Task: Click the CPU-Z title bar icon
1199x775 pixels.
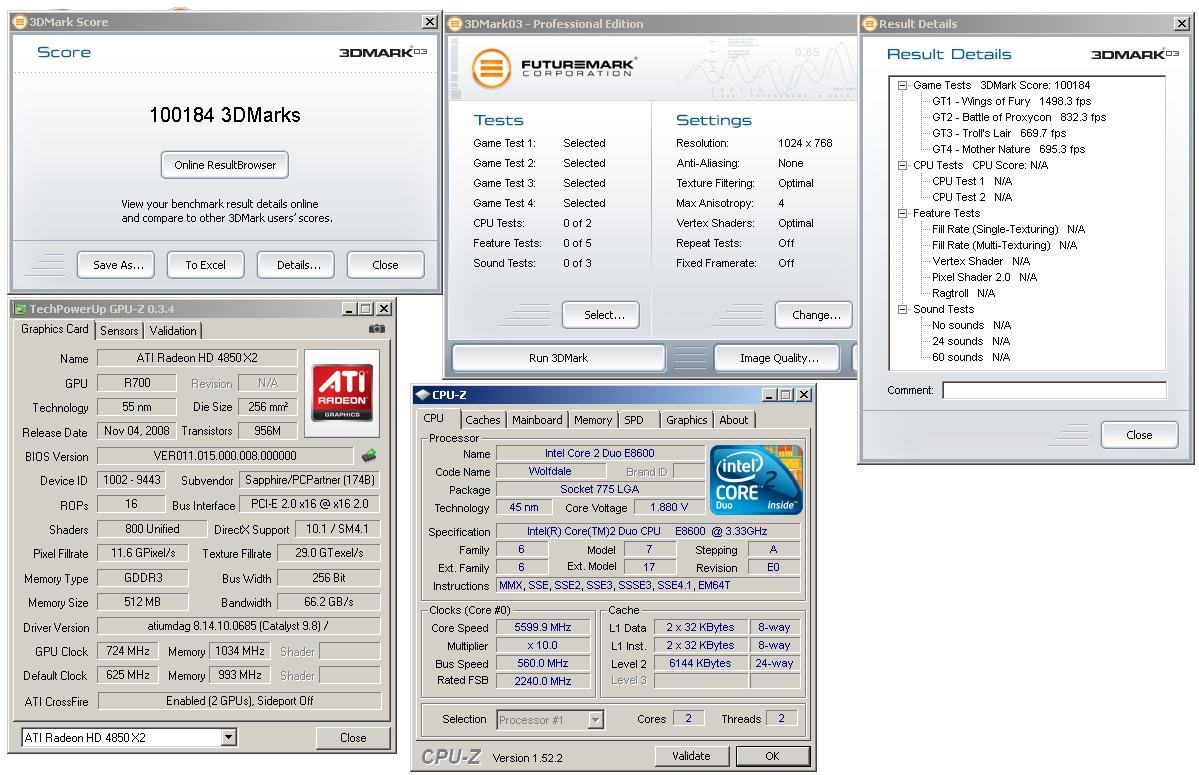Action: coord(422,395)
